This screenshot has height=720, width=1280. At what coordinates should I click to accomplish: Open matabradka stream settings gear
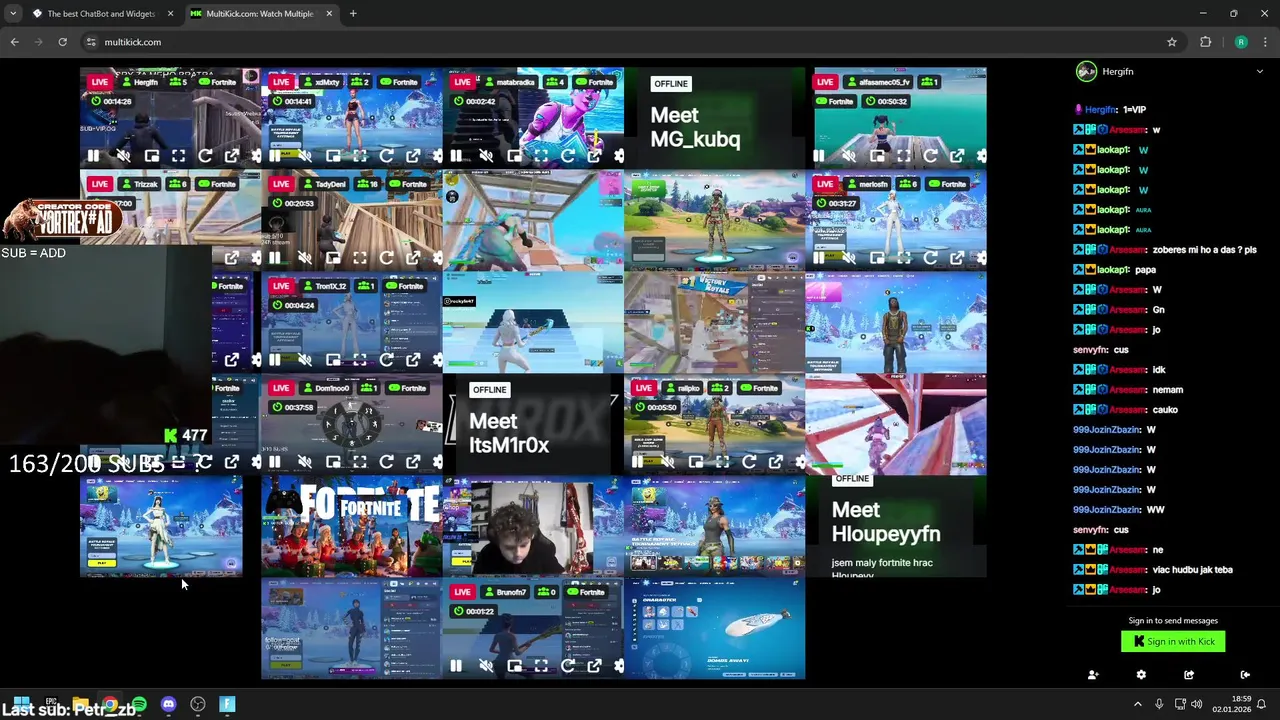click(x=619, y=156)
